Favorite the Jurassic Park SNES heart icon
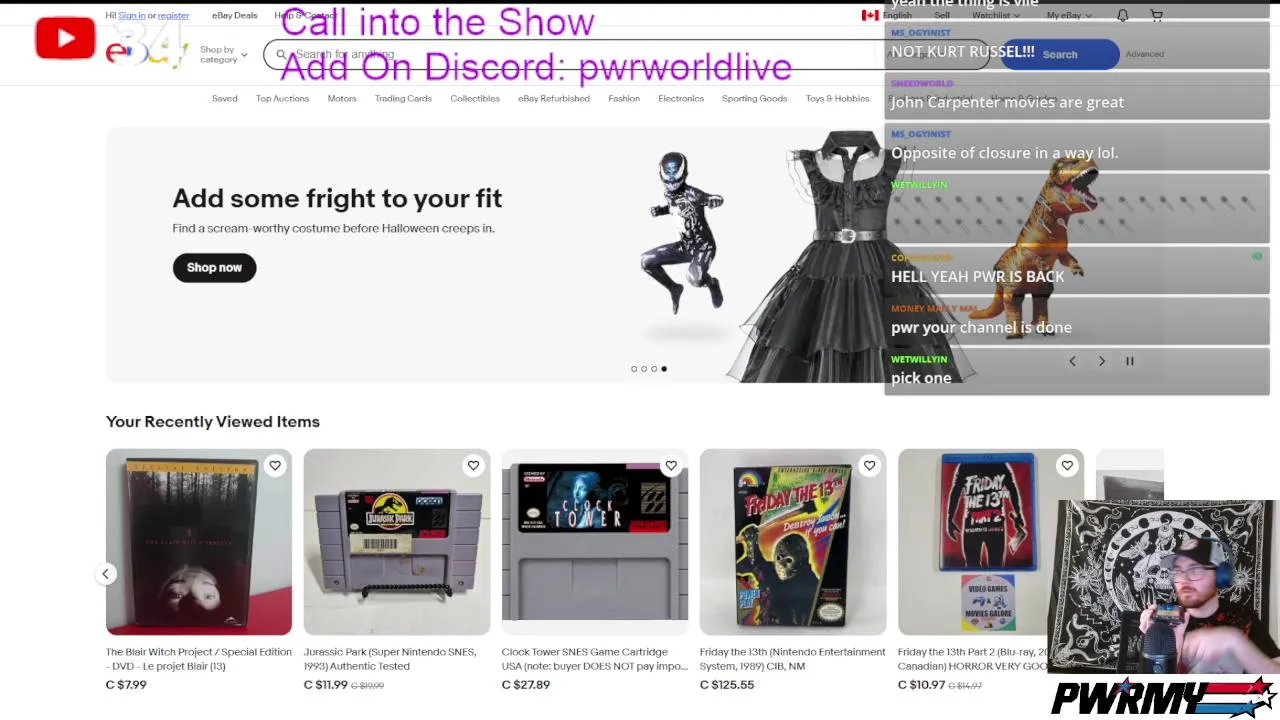 [473, 465]
